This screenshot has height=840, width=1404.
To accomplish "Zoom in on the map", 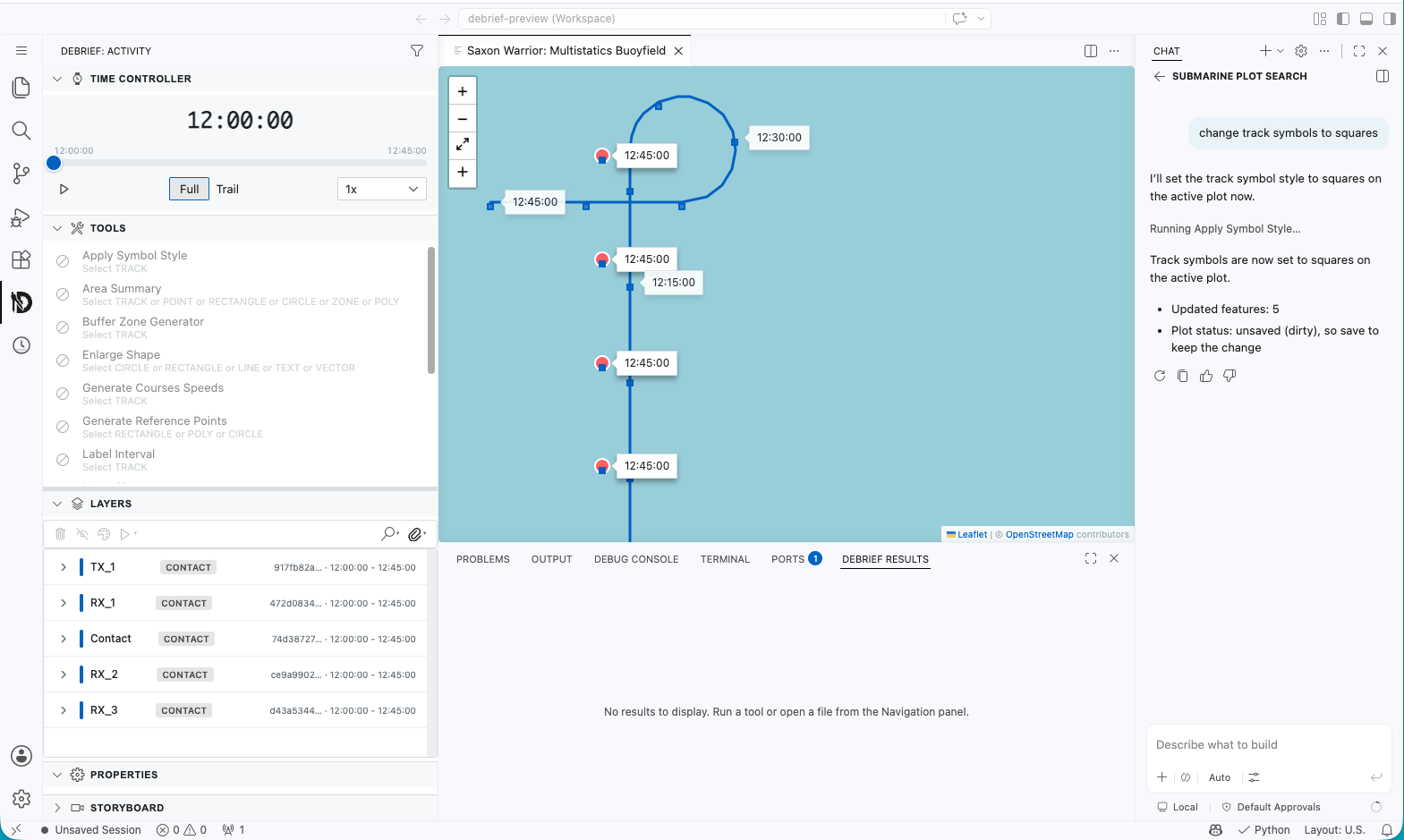I will [x=463, y=91].
